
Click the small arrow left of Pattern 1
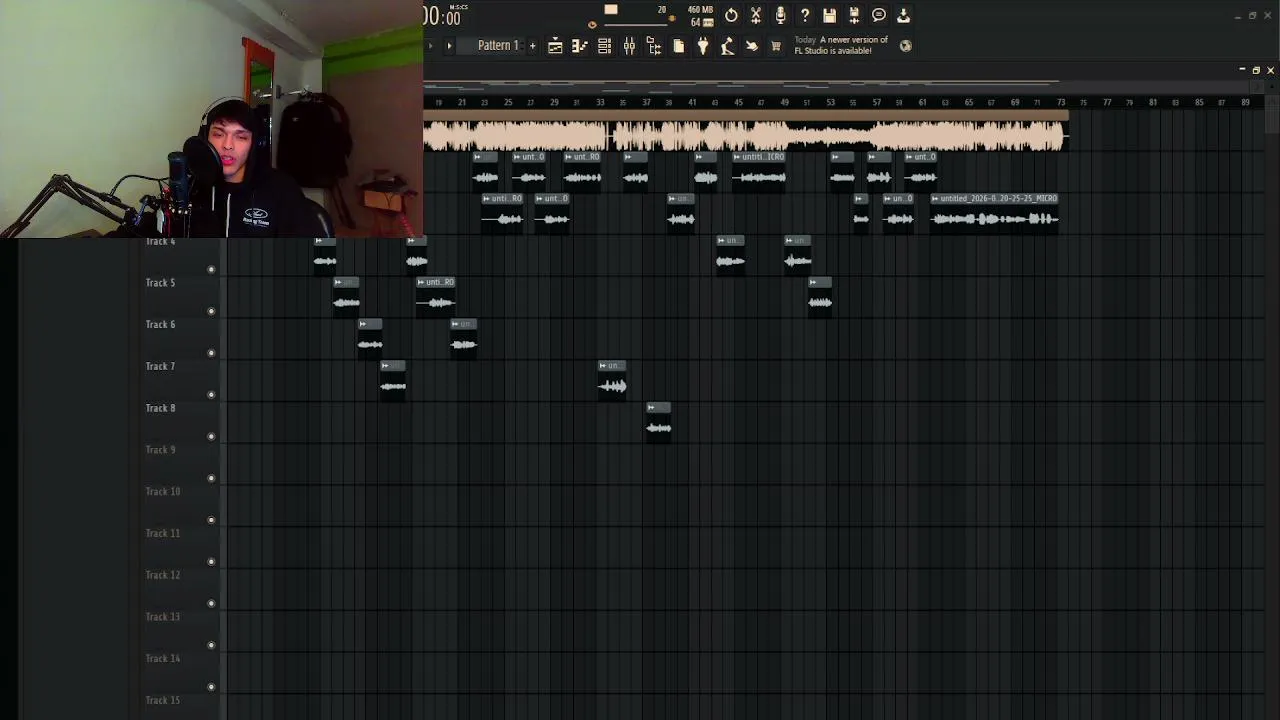tap(449, 46)
